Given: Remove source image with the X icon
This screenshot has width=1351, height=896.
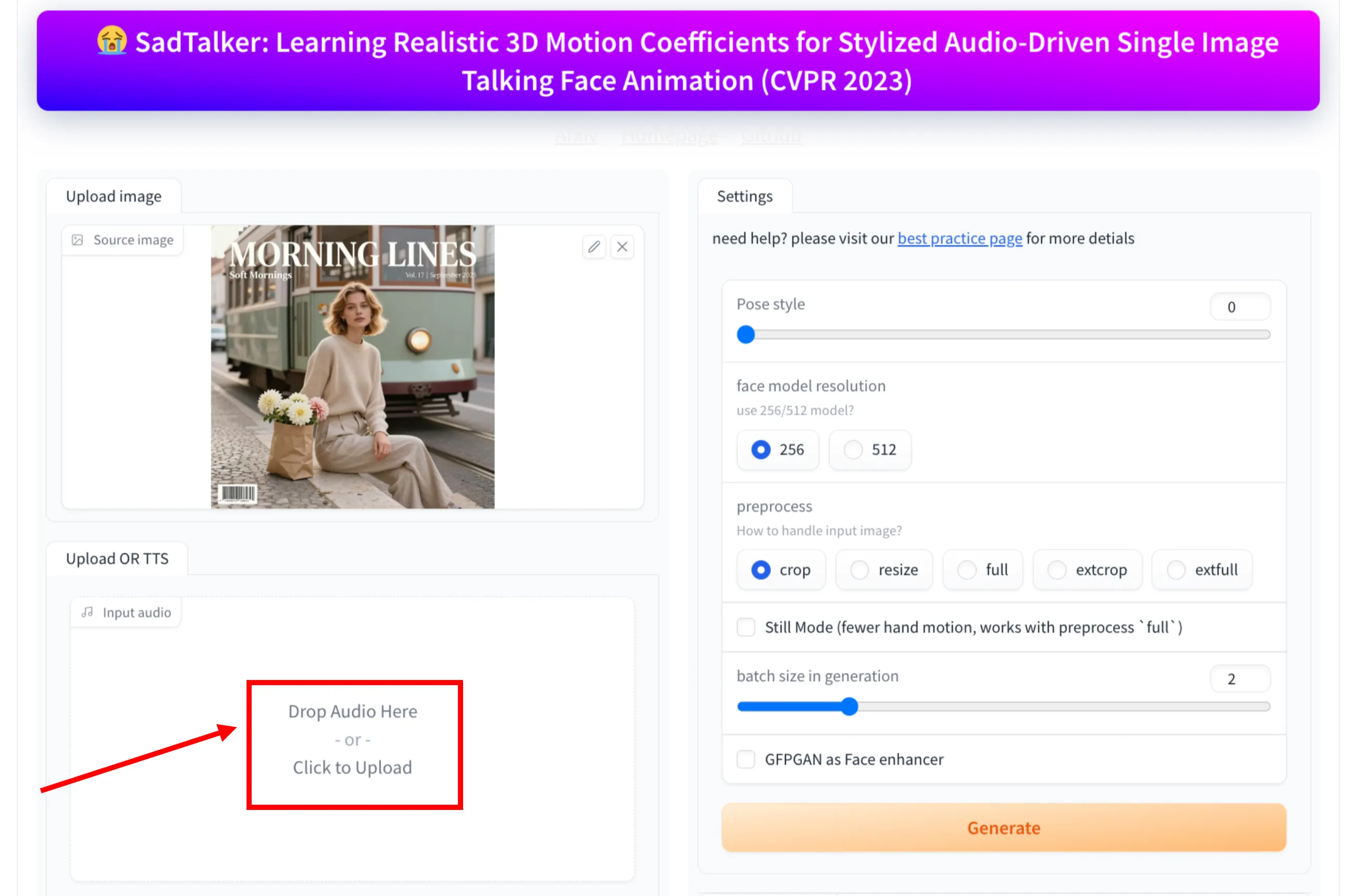Looking at the screenshot, I should [622, 247].
